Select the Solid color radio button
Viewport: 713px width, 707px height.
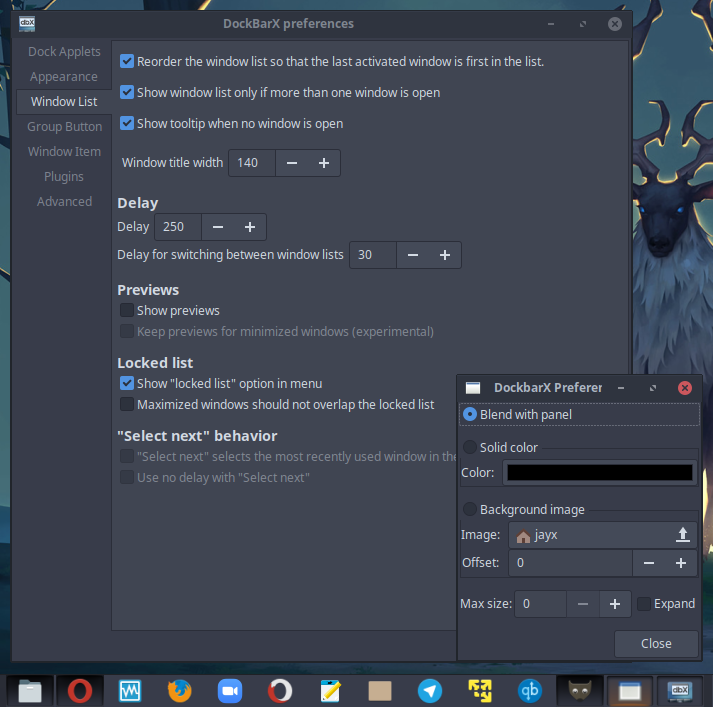[470, 447]
